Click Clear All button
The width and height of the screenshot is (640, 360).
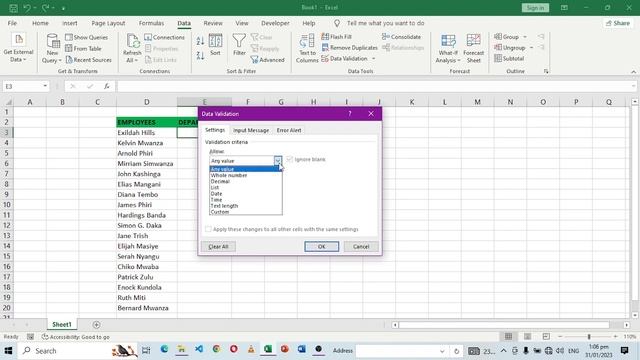click(218, 247)
